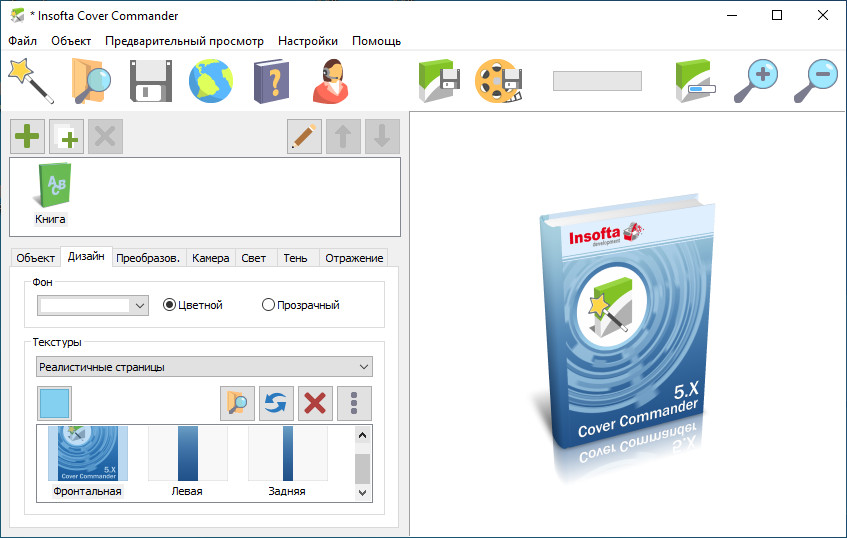
Task: Save project with floppy disk icon
Action: [151, 81]
